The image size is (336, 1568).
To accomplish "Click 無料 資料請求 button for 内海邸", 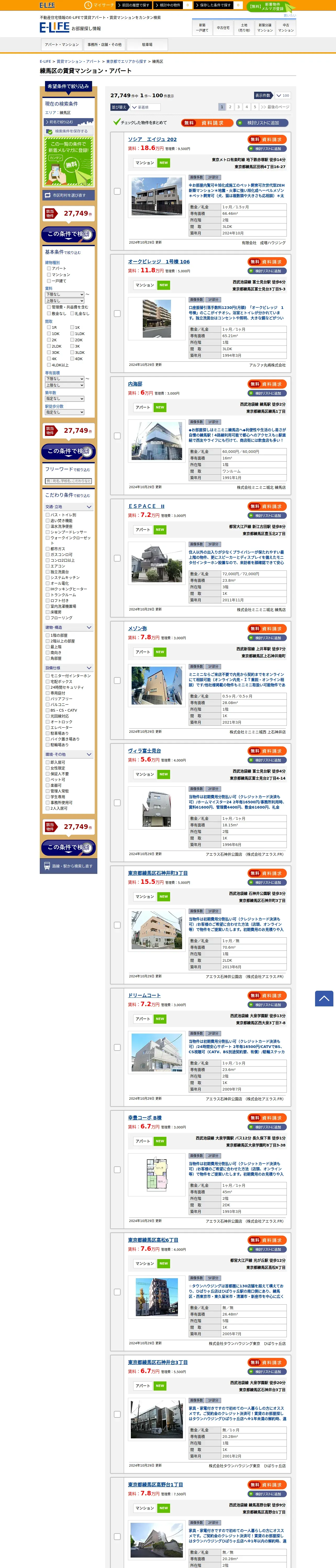I will (267, 384).
